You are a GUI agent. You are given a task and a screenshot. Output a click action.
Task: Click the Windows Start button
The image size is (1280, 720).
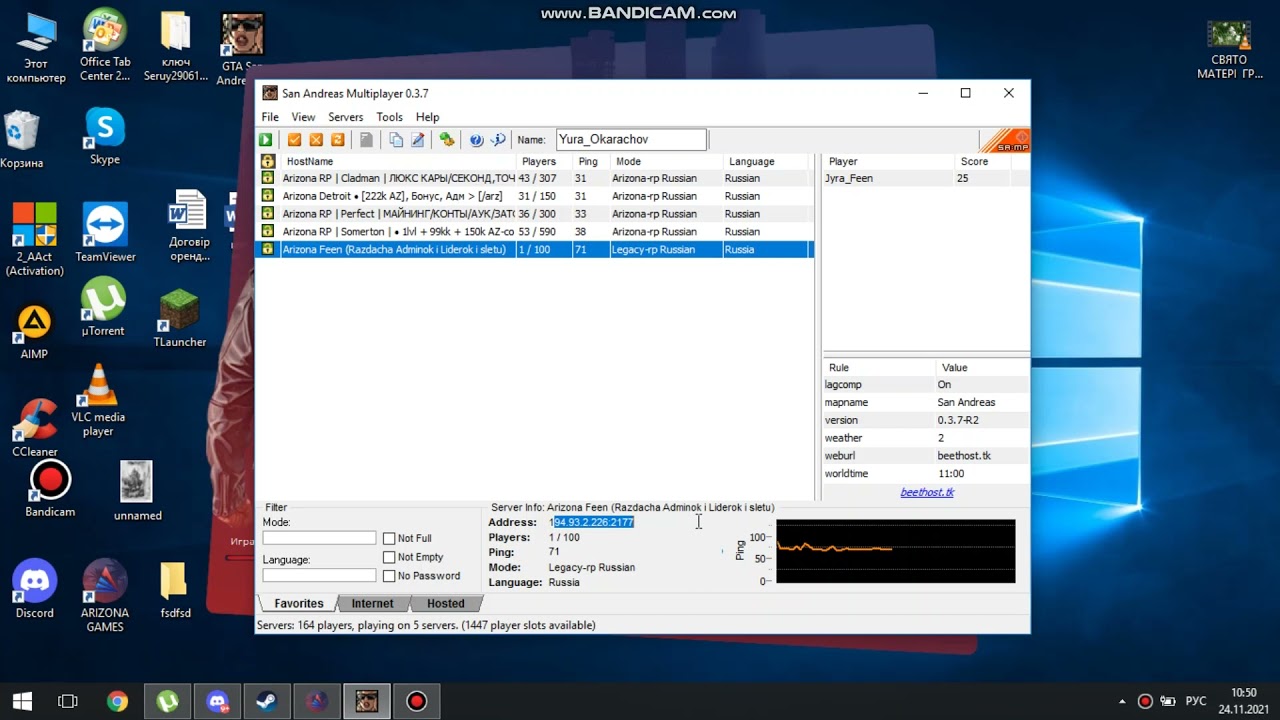pos(21,701)
